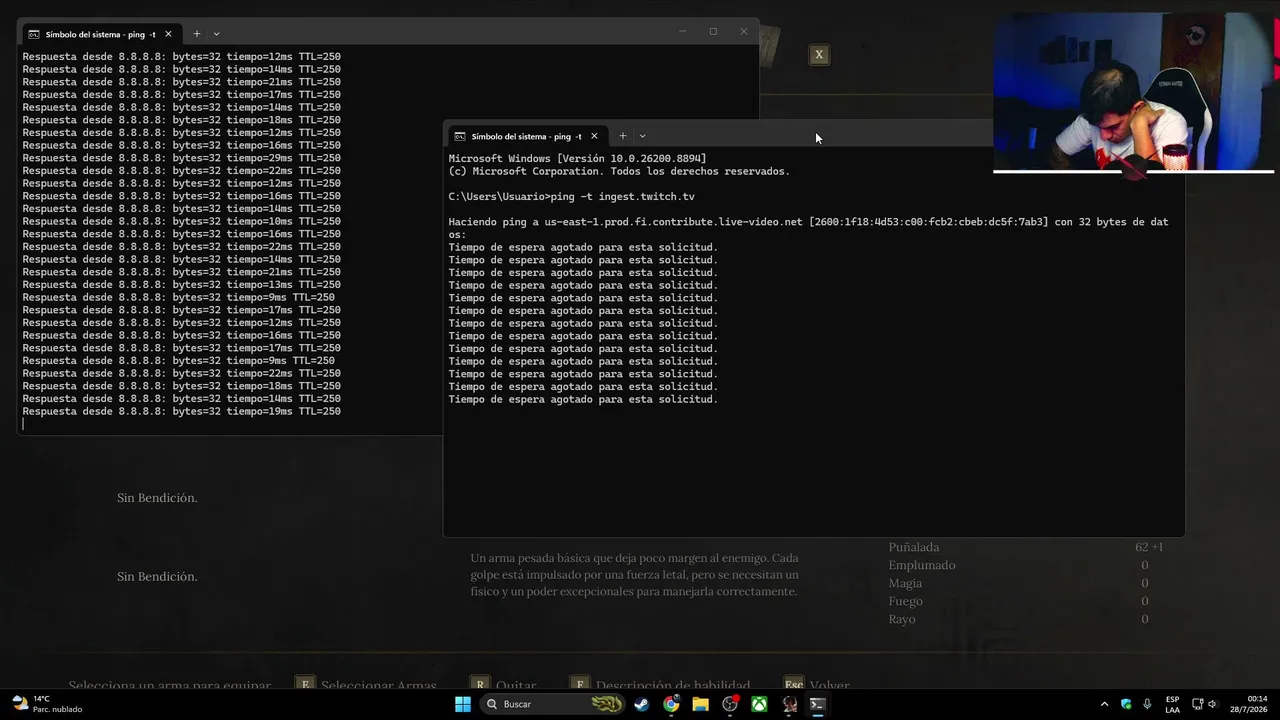Click the game's X button above the terminal
The image size is (1280, 720).
tap(819, 55)
